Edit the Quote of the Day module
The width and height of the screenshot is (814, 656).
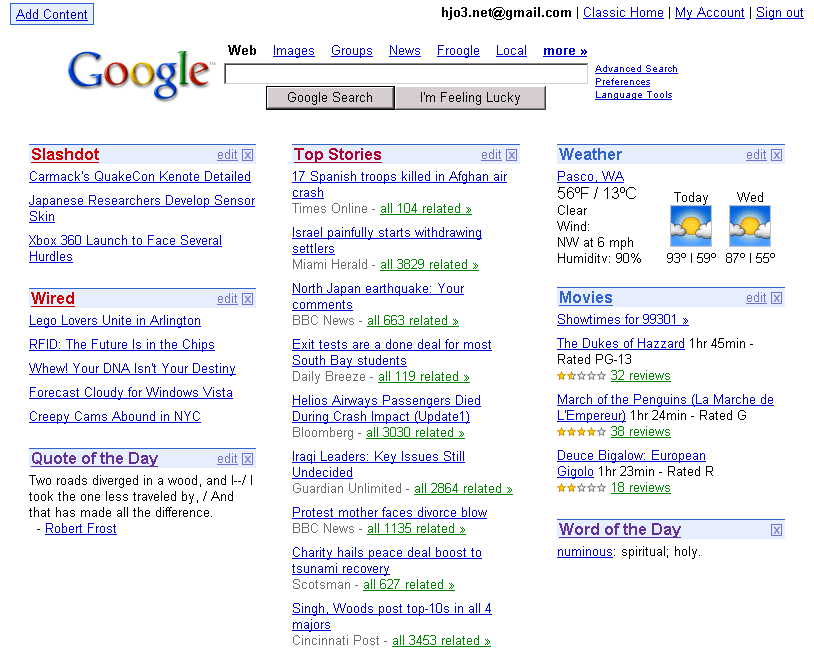tap(227, 458)
